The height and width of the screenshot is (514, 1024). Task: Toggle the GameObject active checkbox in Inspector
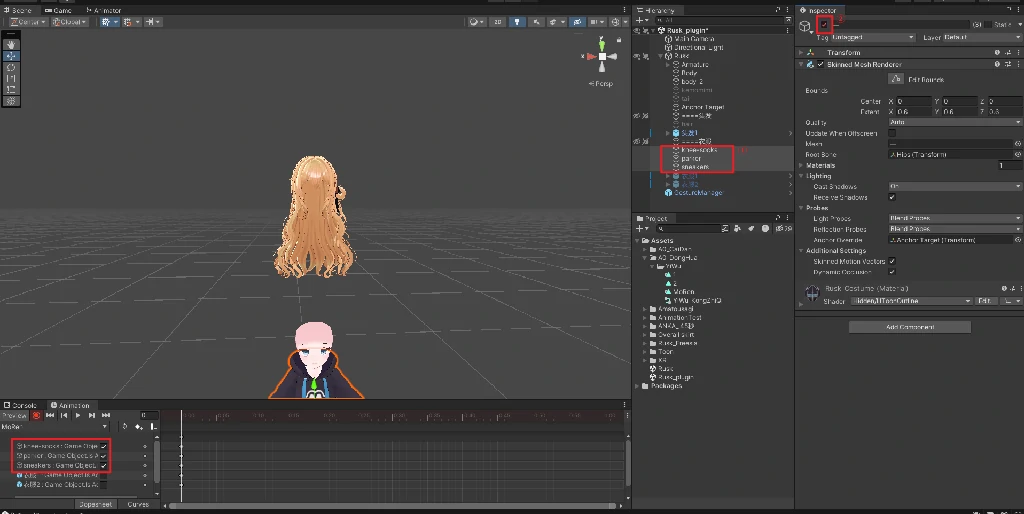pos(824,23)
